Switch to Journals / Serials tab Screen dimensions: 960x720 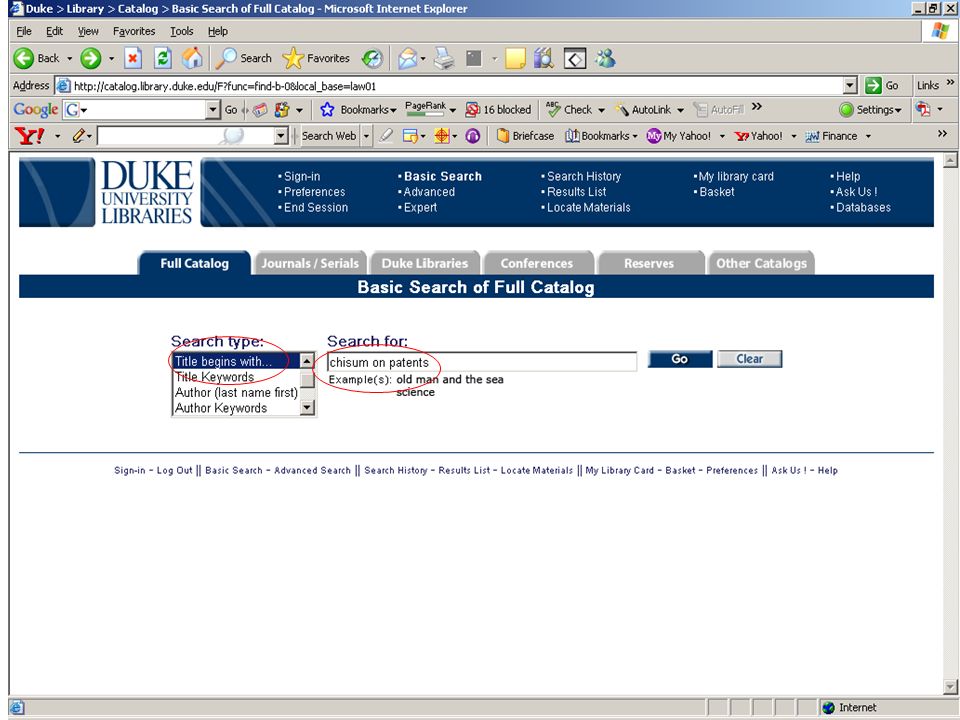(x=310, y=263)
